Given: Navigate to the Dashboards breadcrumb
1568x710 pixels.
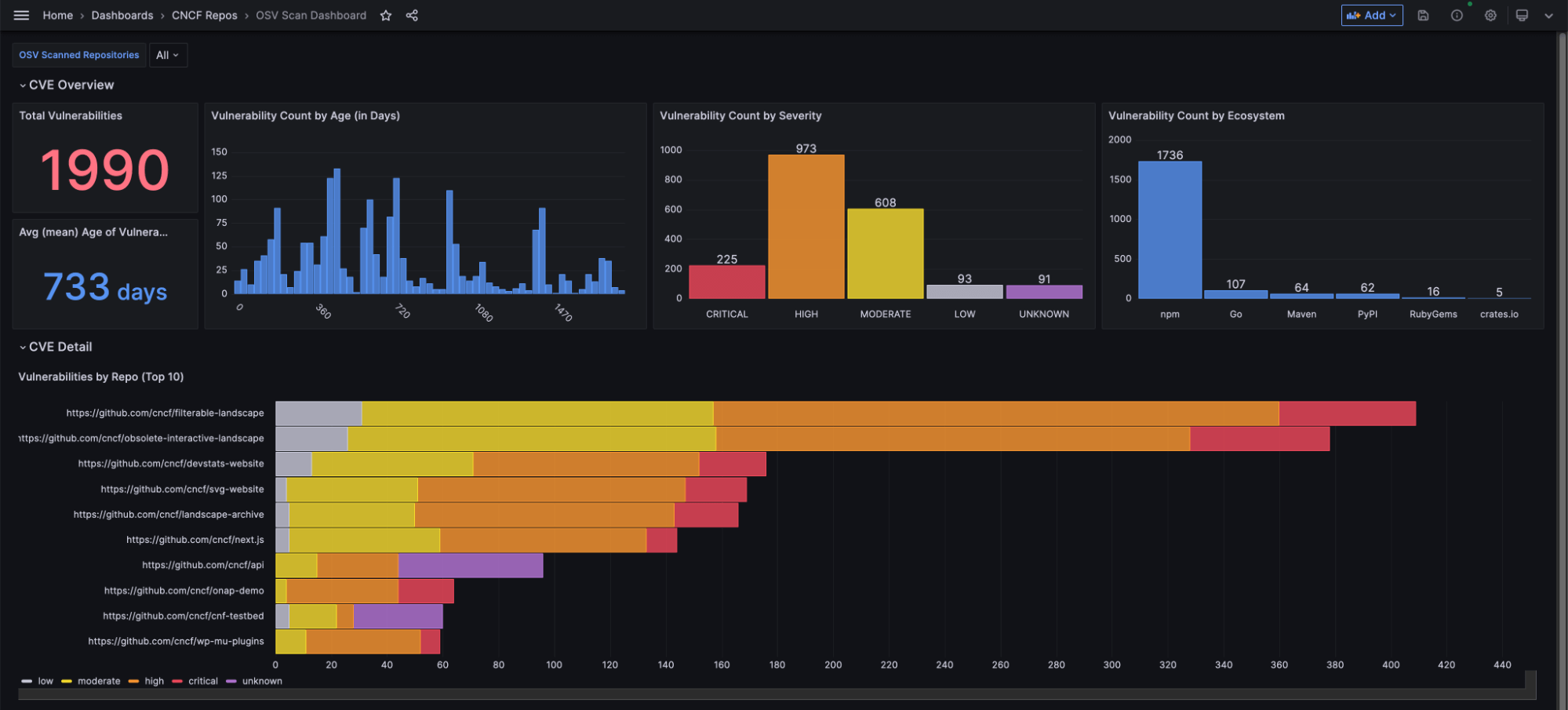Looking at the screenshot, I should 122,15.
